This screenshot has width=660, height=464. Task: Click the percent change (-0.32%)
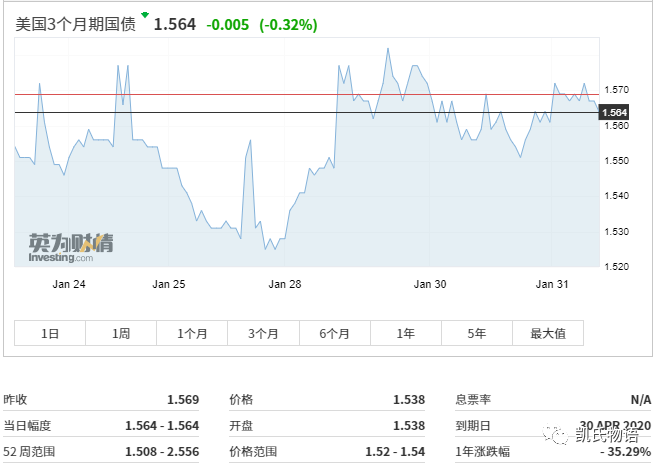point(288,25)
